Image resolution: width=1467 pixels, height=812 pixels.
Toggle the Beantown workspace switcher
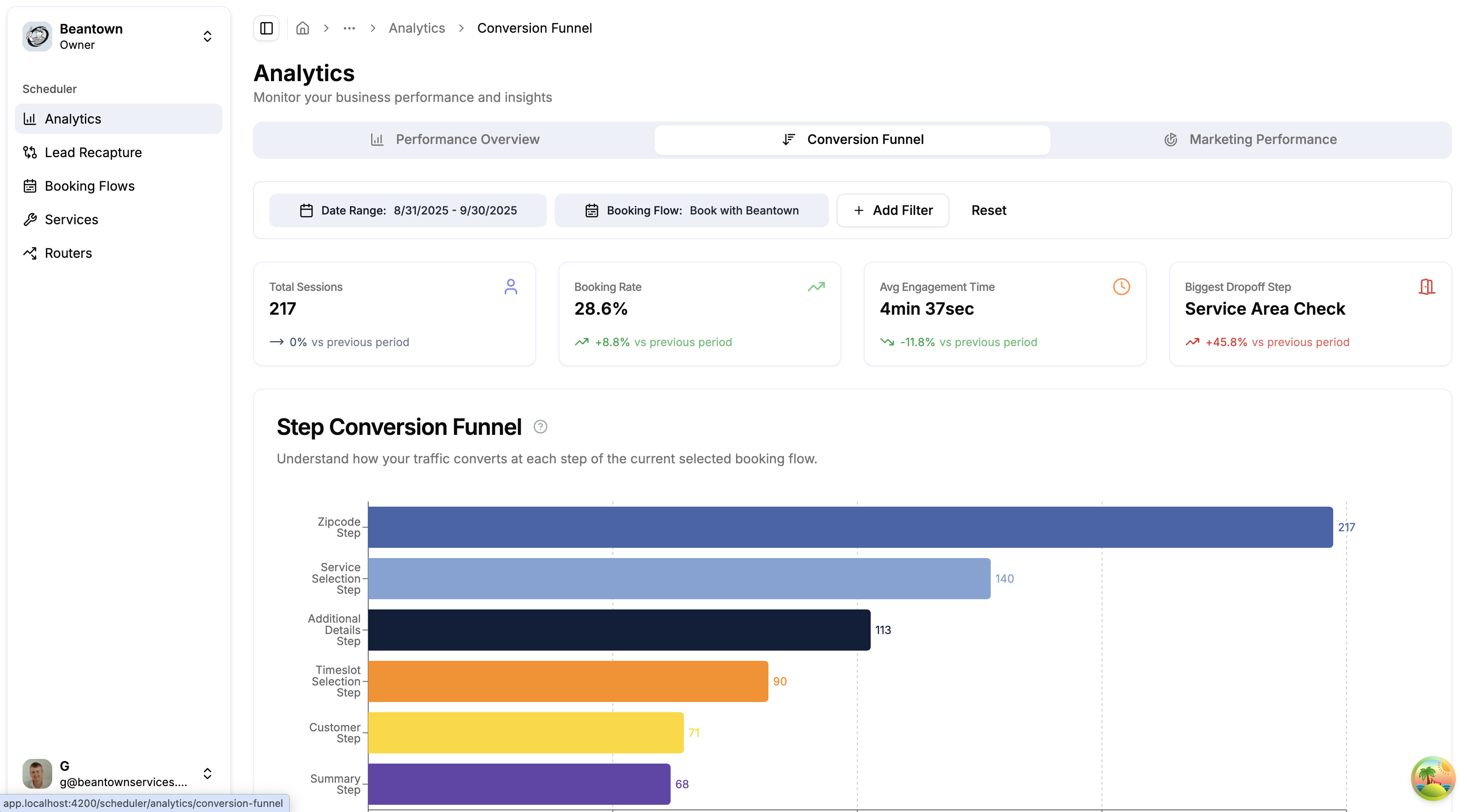click(x=207, y=36)
